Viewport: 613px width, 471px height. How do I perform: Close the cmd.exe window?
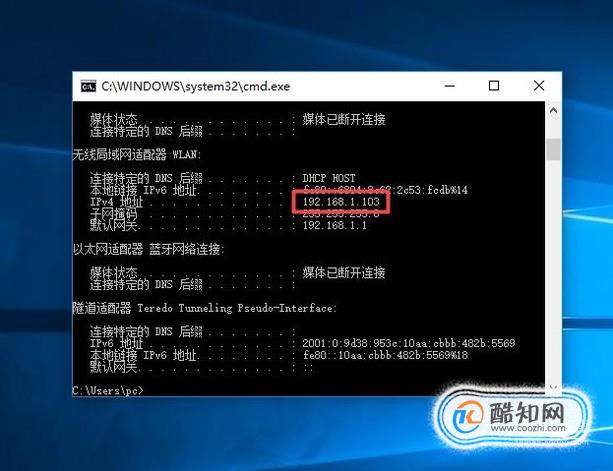point(539,86)
